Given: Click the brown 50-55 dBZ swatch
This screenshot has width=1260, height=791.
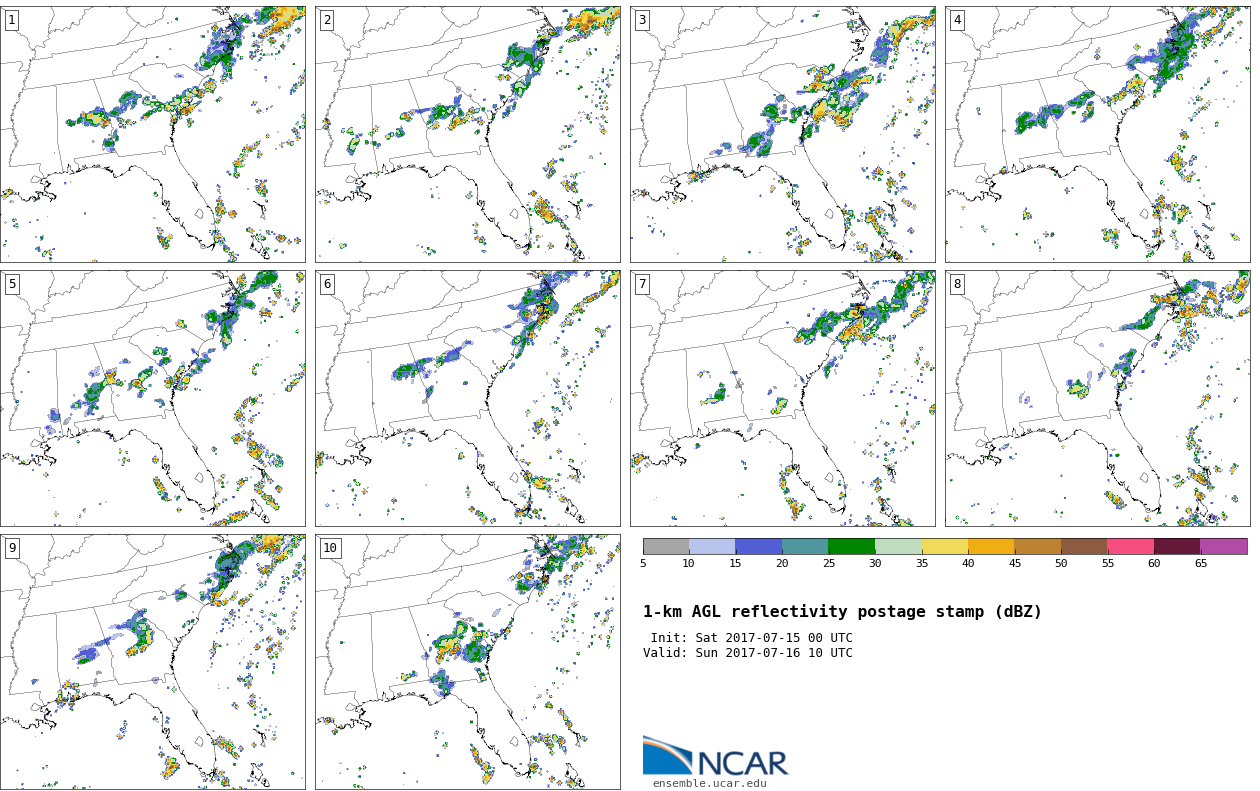Looking at the screenshot, I should [1084, 546].
